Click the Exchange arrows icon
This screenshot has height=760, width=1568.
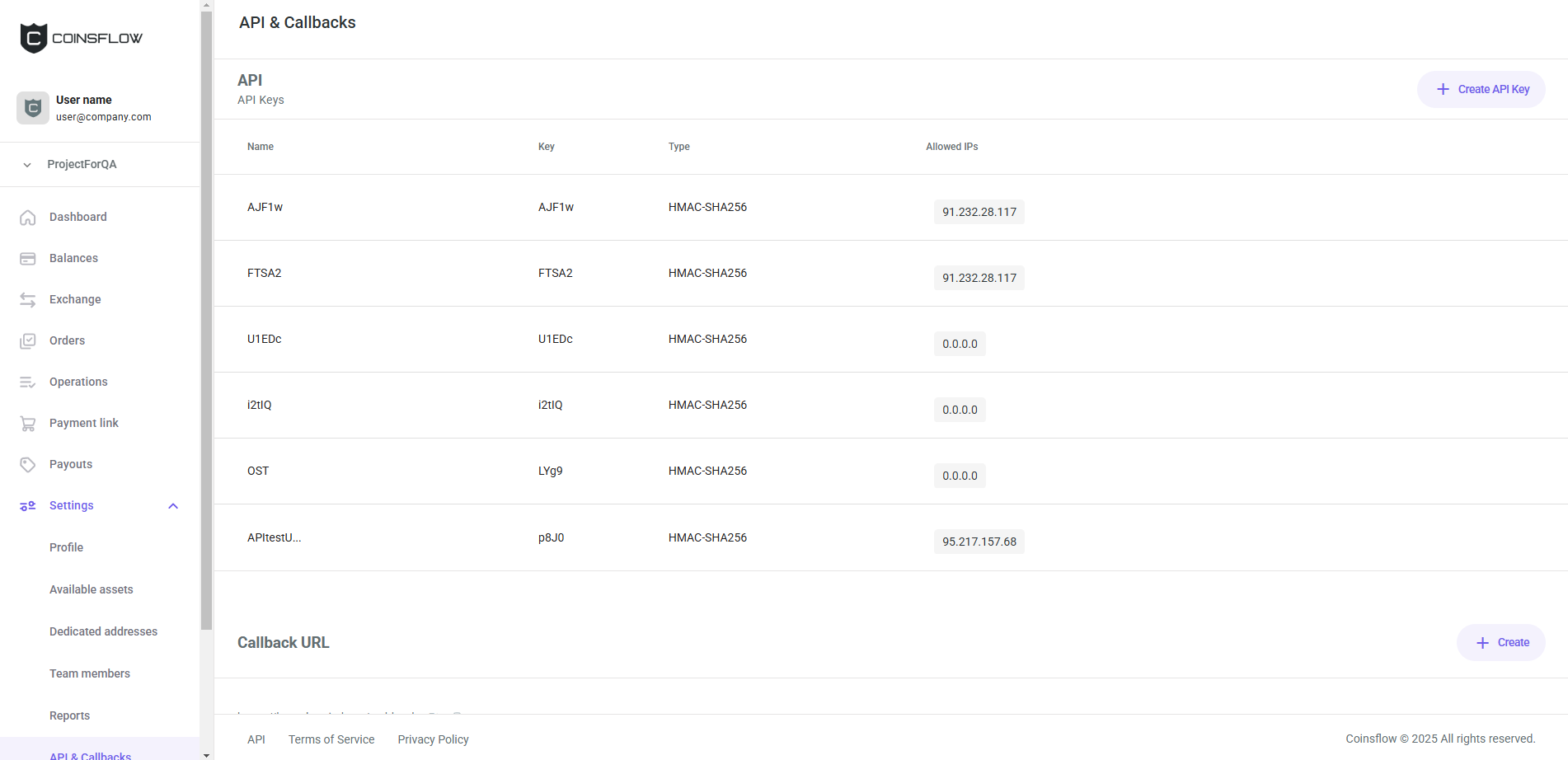tap(28, 300)
